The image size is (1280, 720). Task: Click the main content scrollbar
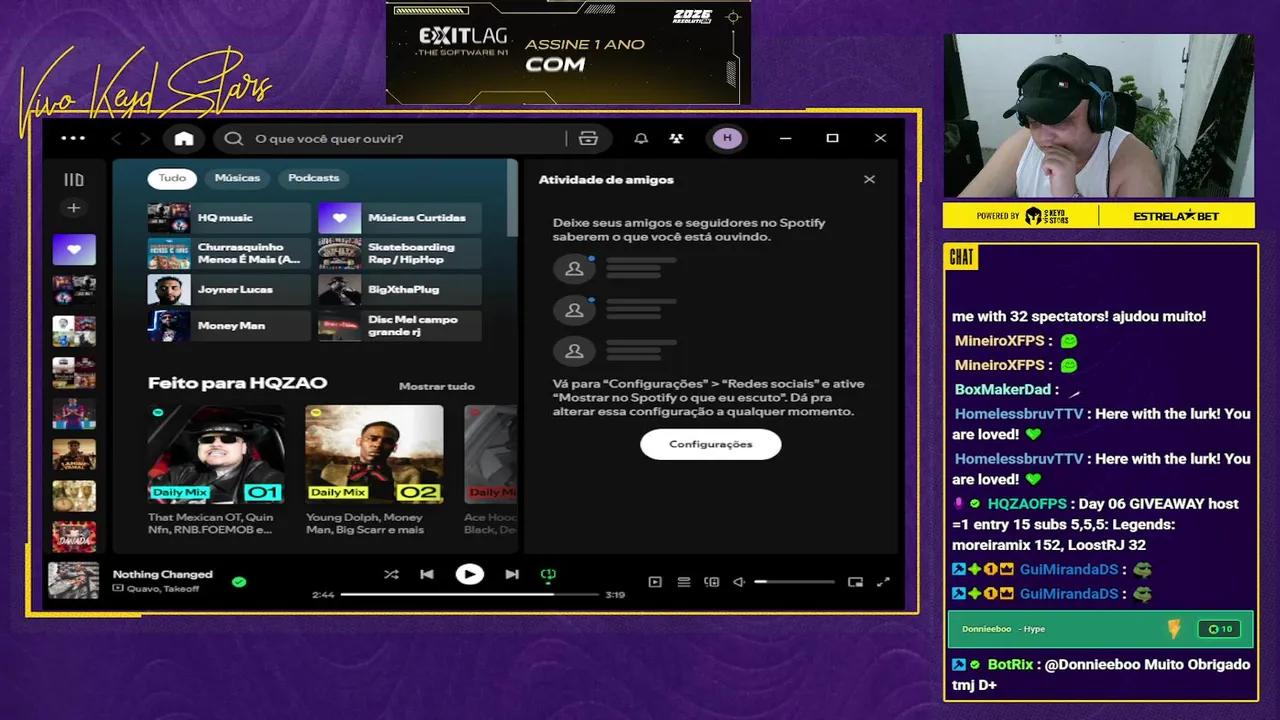click(x=513, y=198)
